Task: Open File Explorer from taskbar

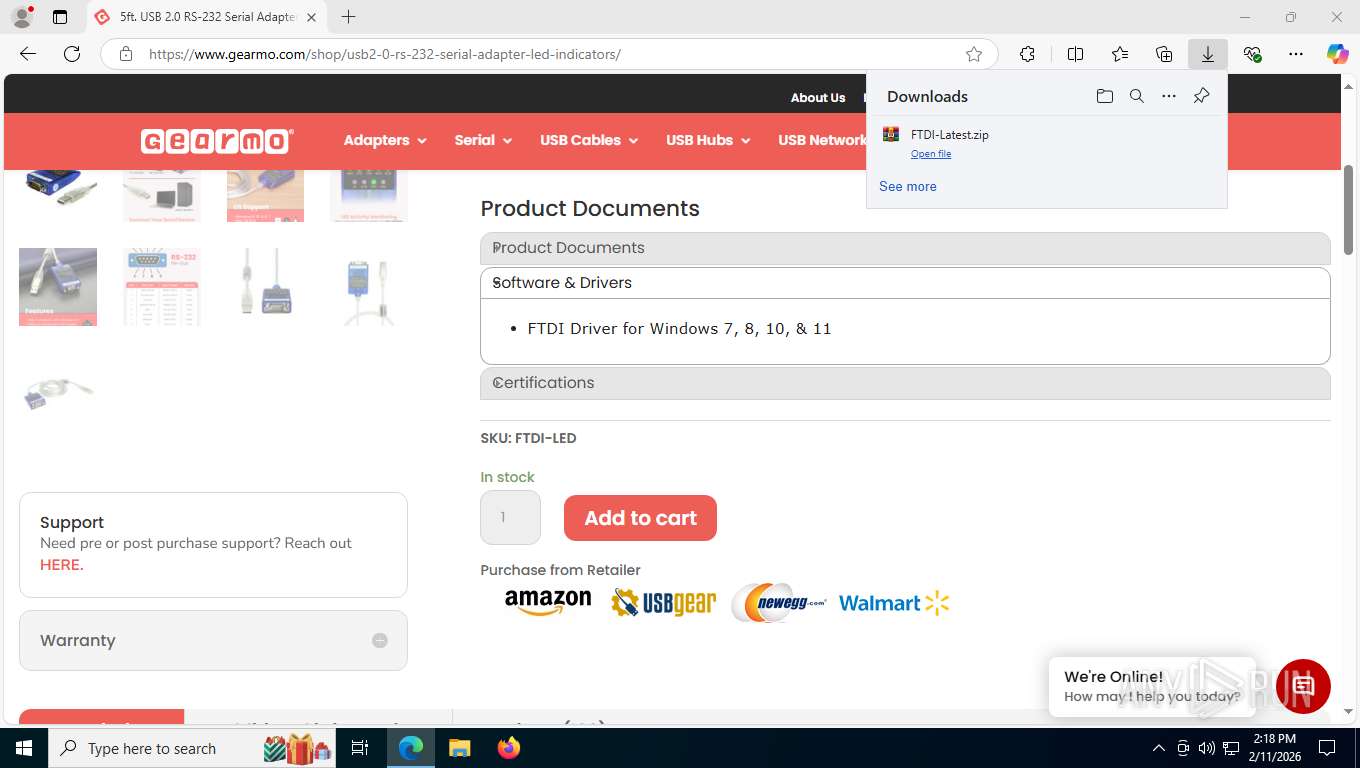Action: tap(459, 748)
